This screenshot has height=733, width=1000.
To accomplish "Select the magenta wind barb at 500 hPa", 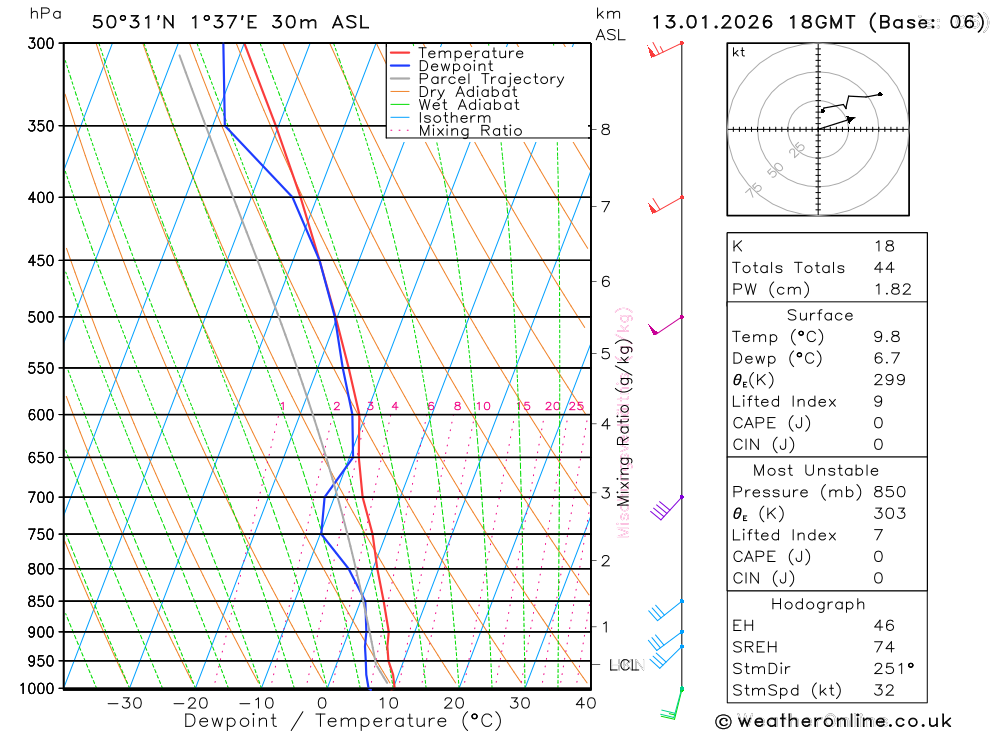I will tap(664, 324).
